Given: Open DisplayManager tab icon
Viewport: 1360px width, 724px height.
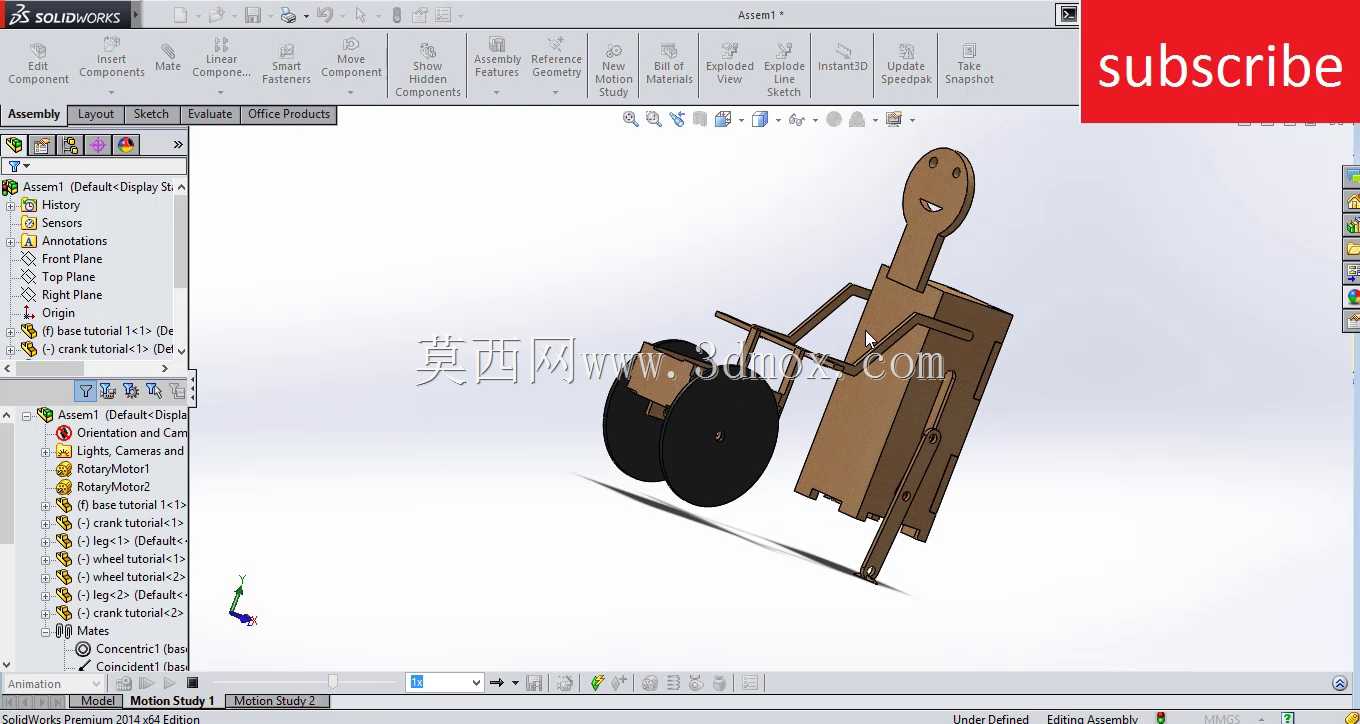Looking at the screenshot, I should point(126,145).
